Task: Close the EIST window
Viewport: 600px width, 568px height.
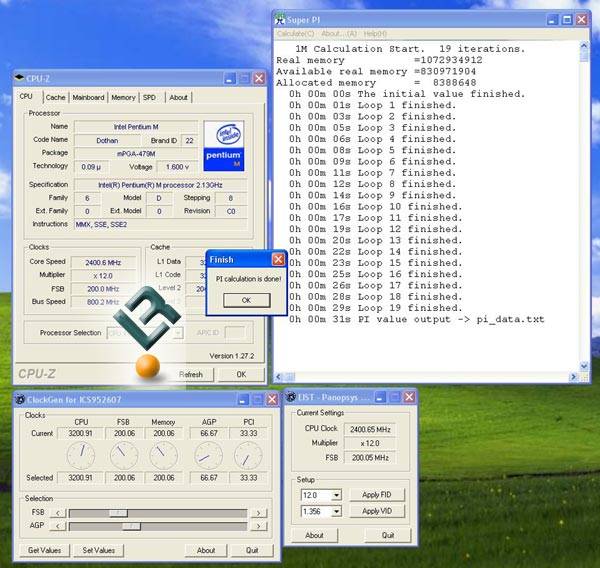Action: coord(409,397)
